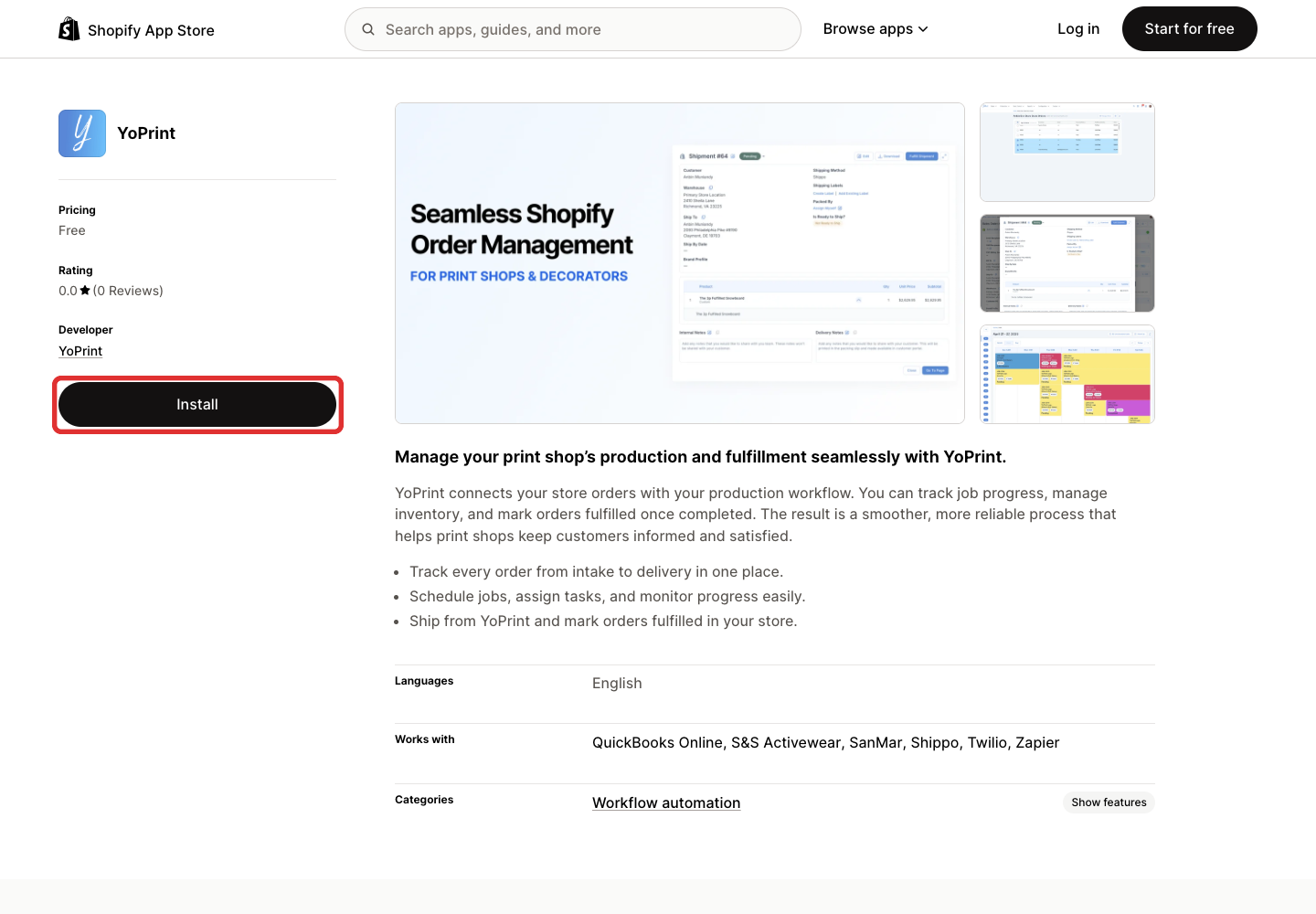The width and height of the screenshot is (1316, 914).
Task: Click the Start for free button
Action: [1190, 29]
